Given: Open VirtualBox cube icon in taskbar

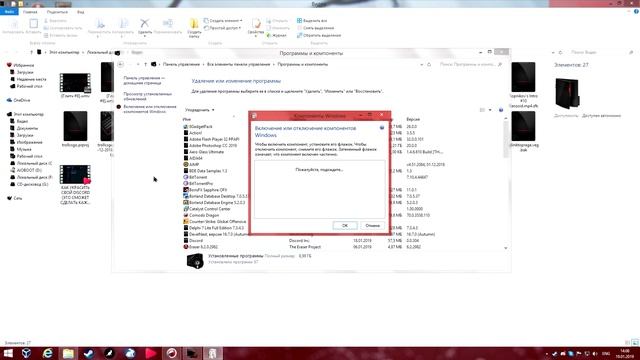Looking at the screenshot, I should 27,353.
